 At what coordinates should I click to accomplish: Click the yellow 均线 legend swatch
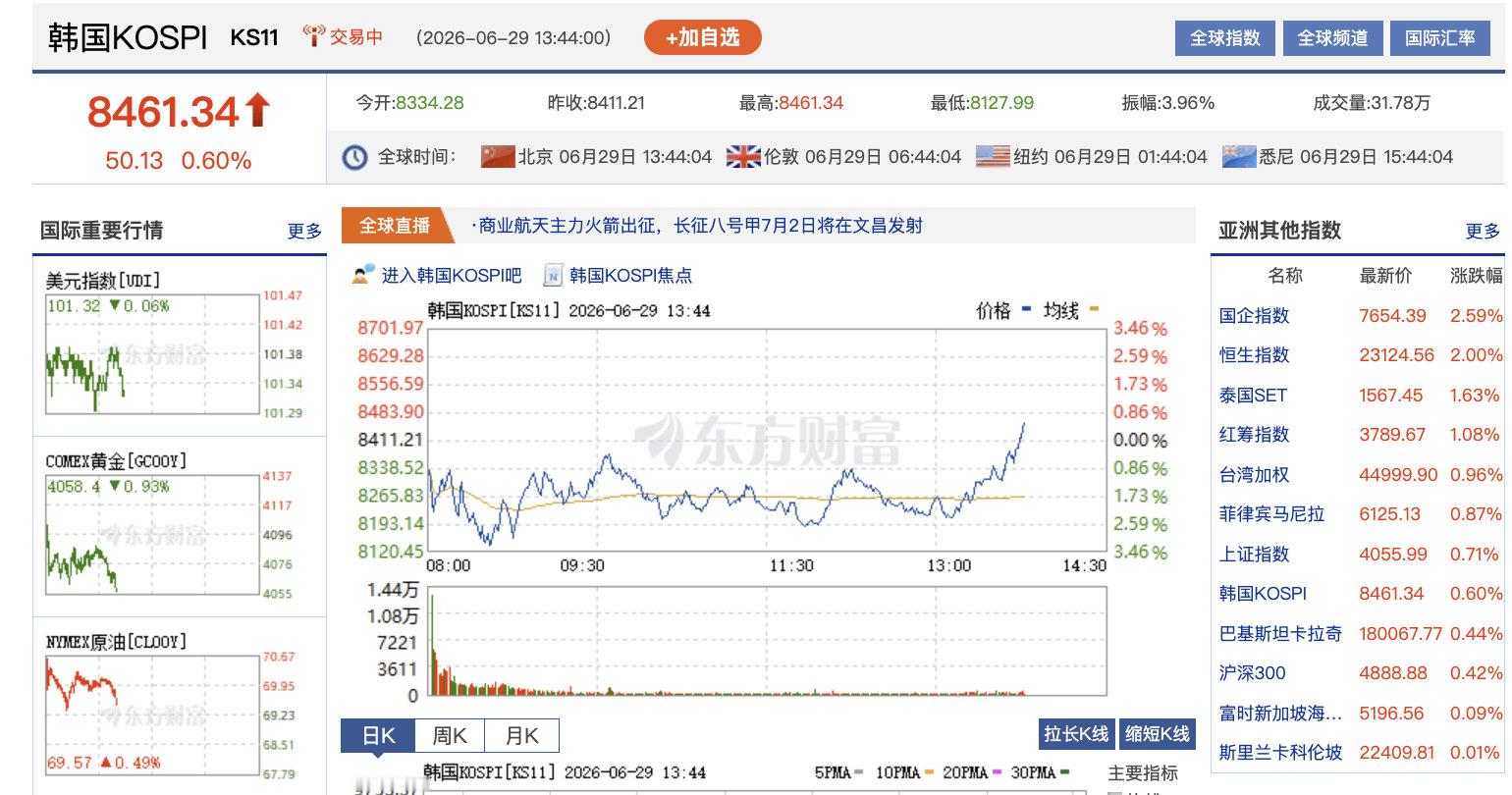tap(1094, 309)
